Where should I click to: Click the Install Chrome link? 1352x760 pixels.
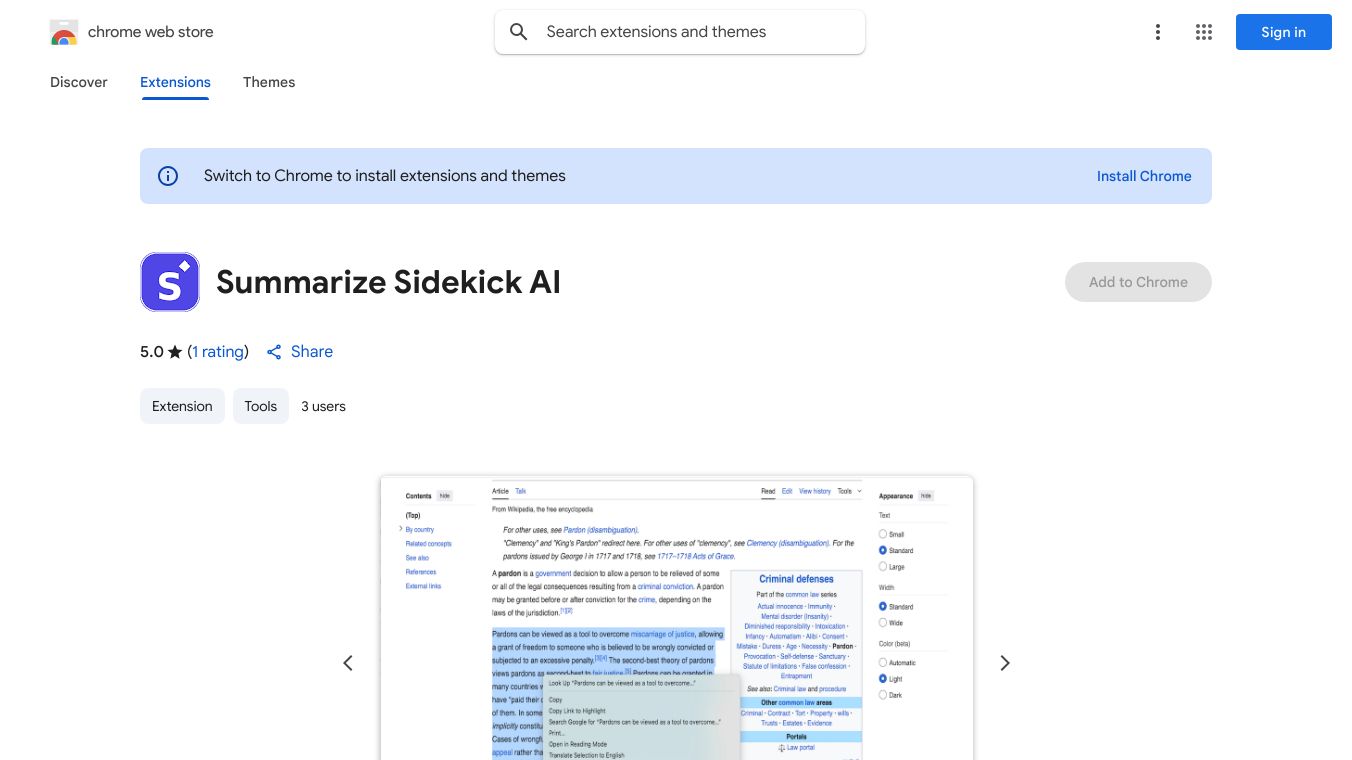[x=1144, y=176]
